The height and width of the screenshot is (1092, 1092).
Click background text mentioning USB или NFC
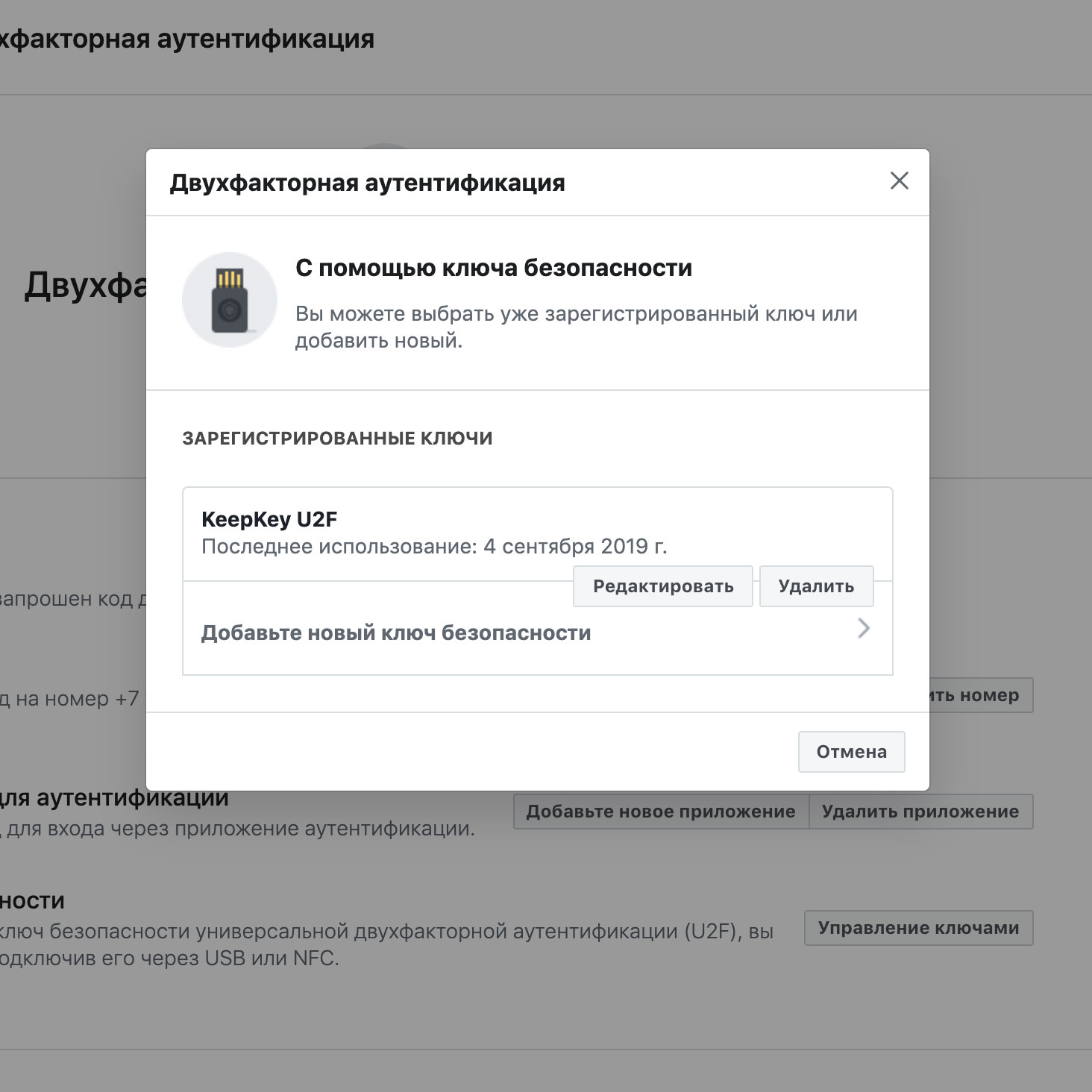[169, 958]
